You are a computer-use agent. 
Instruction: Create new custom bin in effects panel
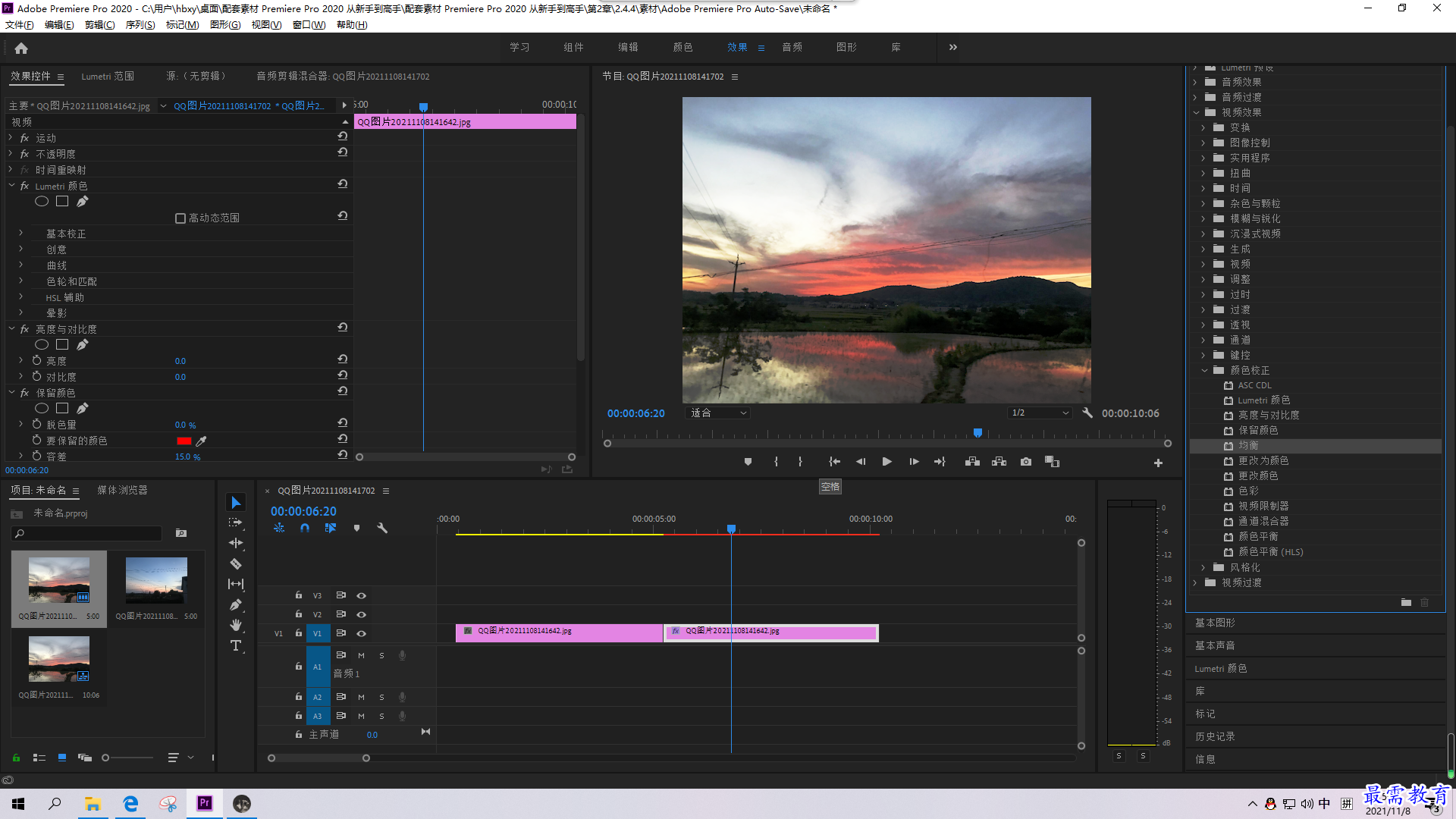(1406, 602)
